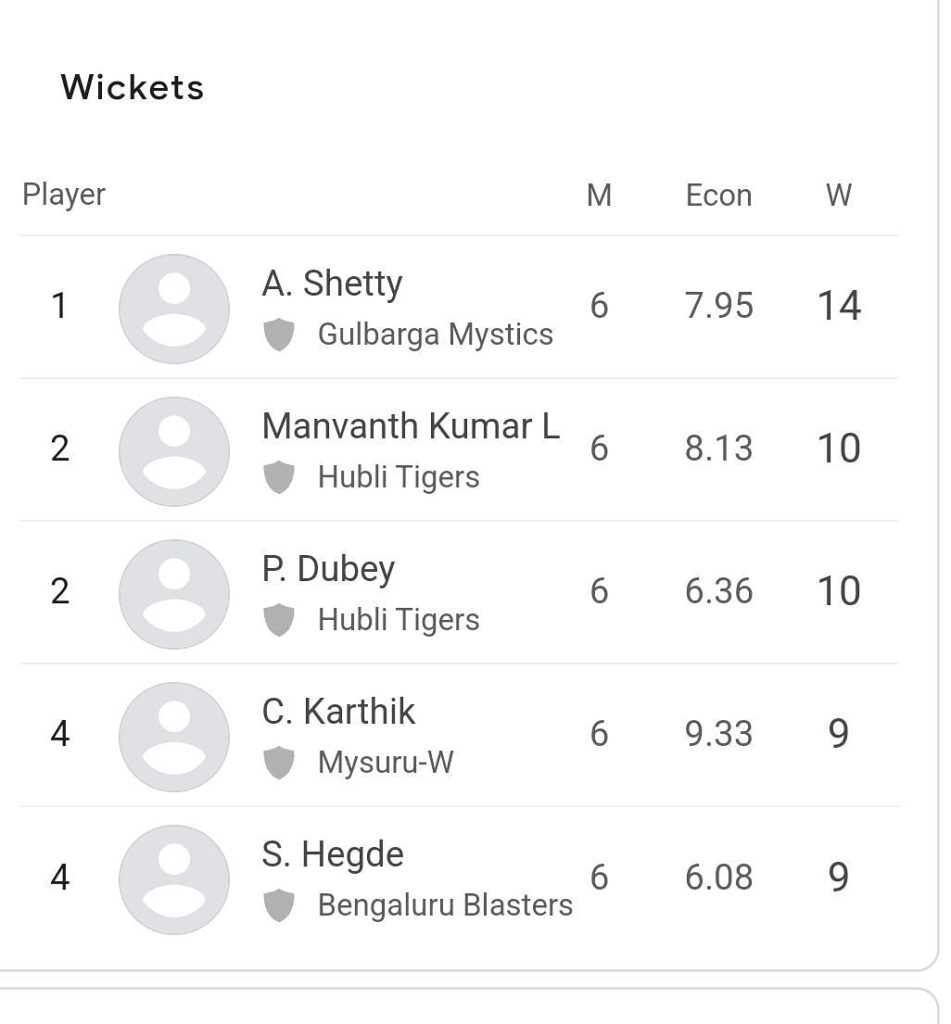The image size is (951, 1024).
Task: Click S. Hegde's avatar icon
Action: (173, 880)
